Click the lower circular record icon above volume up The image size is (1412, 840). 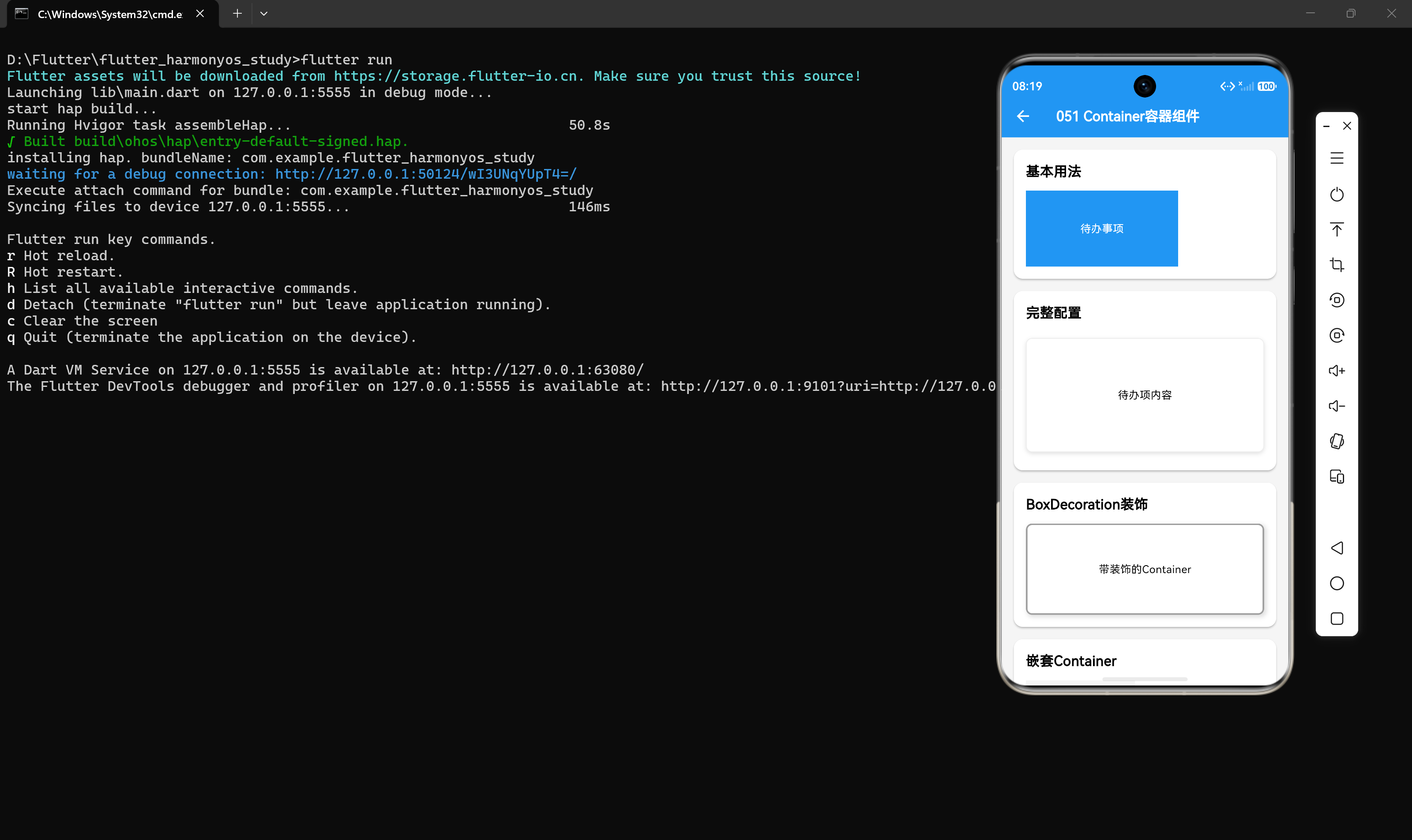(x=1337, y=335)
